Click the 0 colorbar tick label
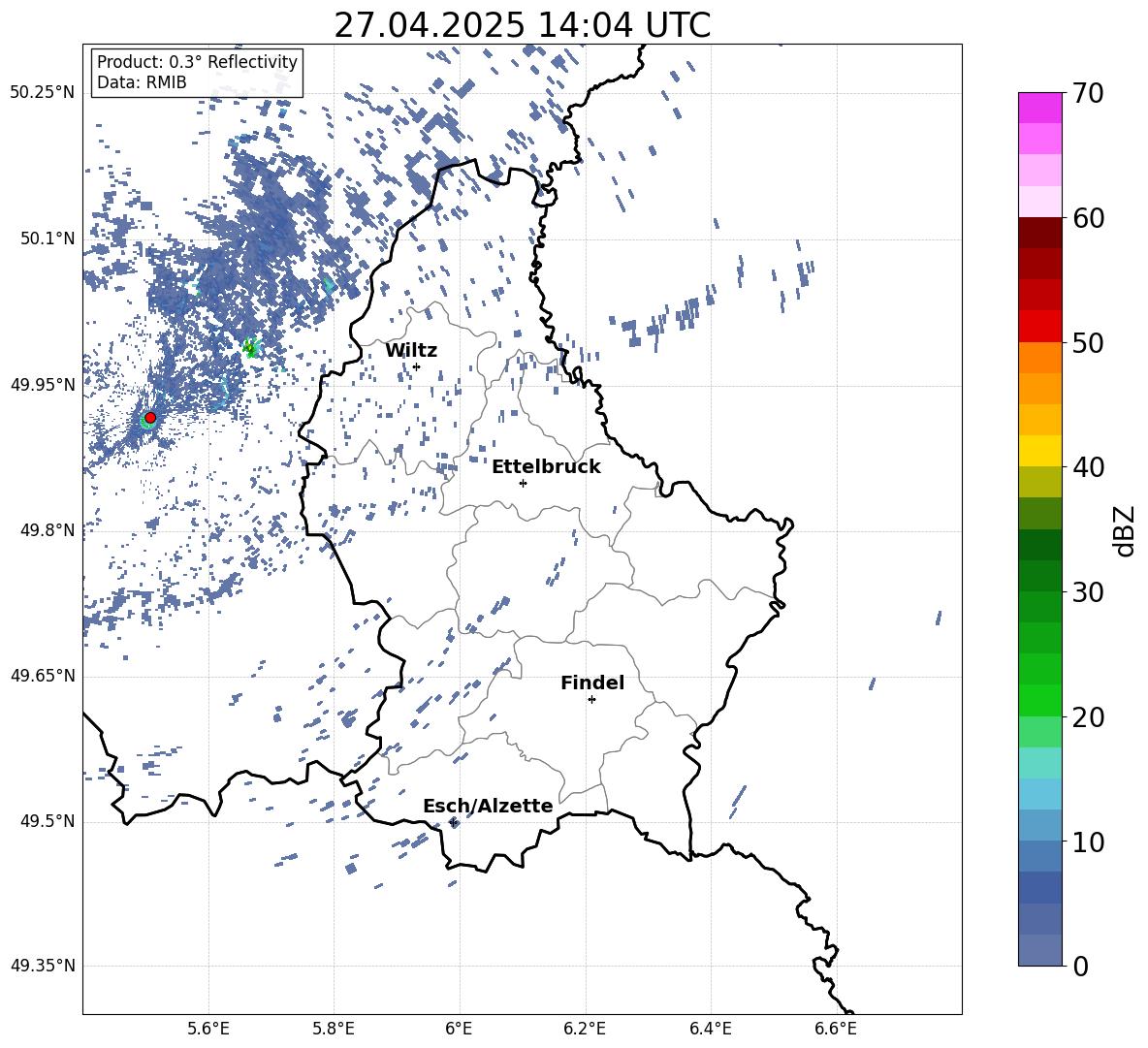The image size is (1148, 1048). (1080, 966)
